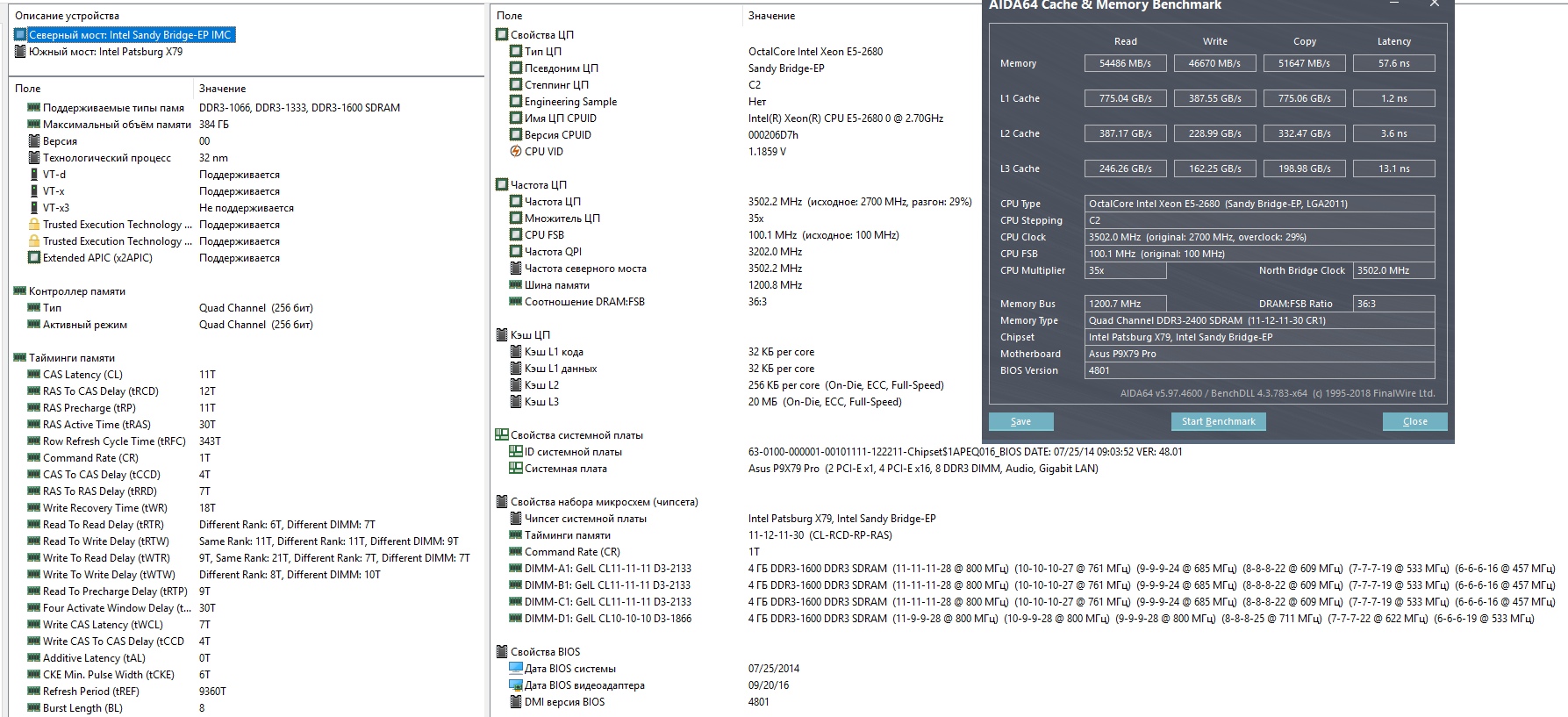Click the icon beside Additive Latency (tAL)
The image size is (1568, 717).
pos(34,658)
